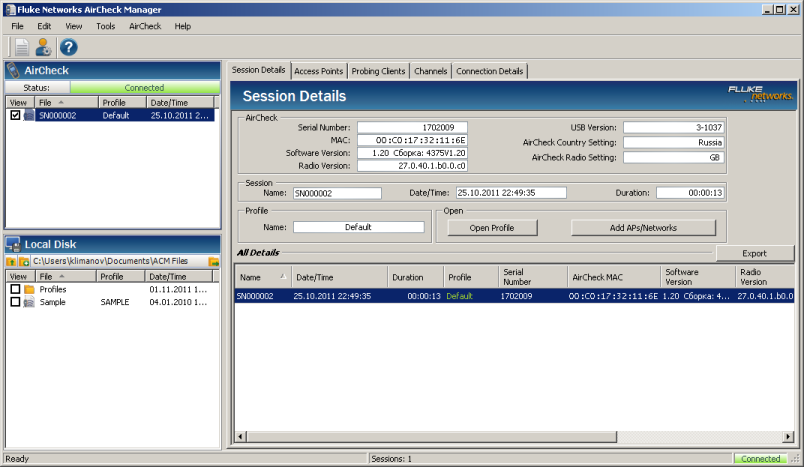Create a new folder in Local Disk

click(24, 261)
